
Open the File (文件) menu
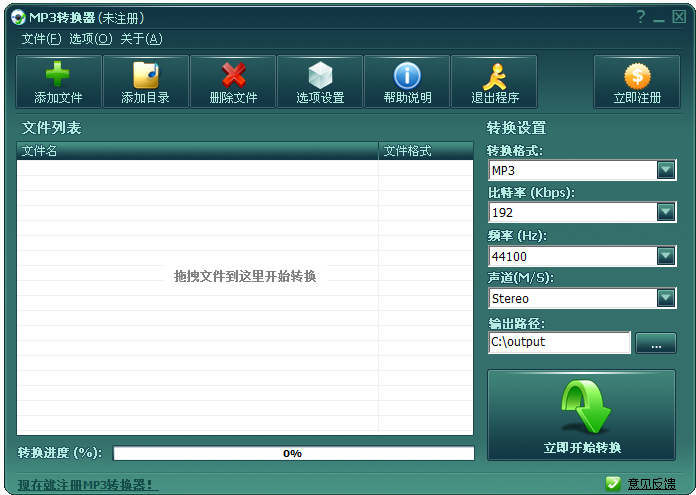(x=41, y=39)
